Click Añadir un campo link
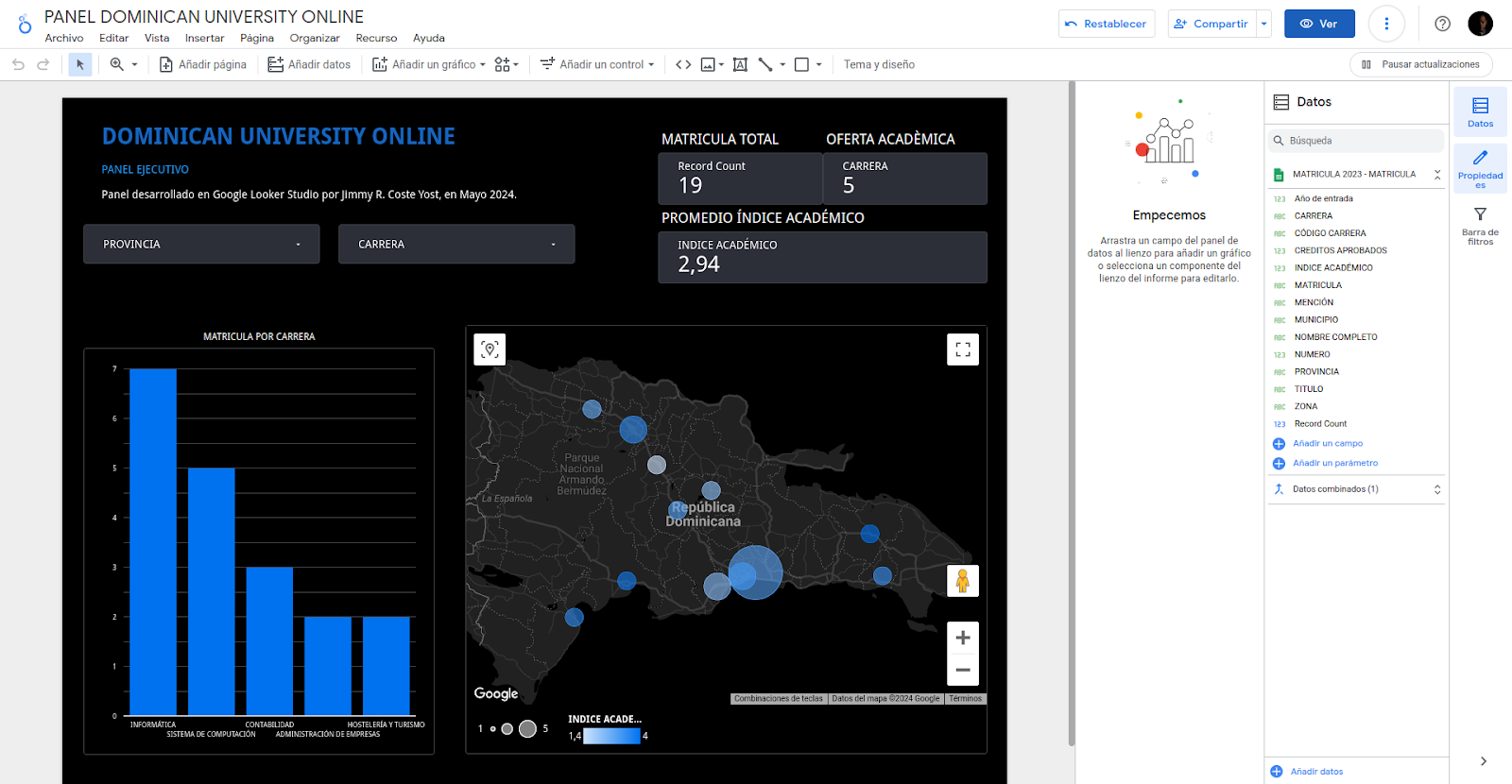 pos(1328,443)
